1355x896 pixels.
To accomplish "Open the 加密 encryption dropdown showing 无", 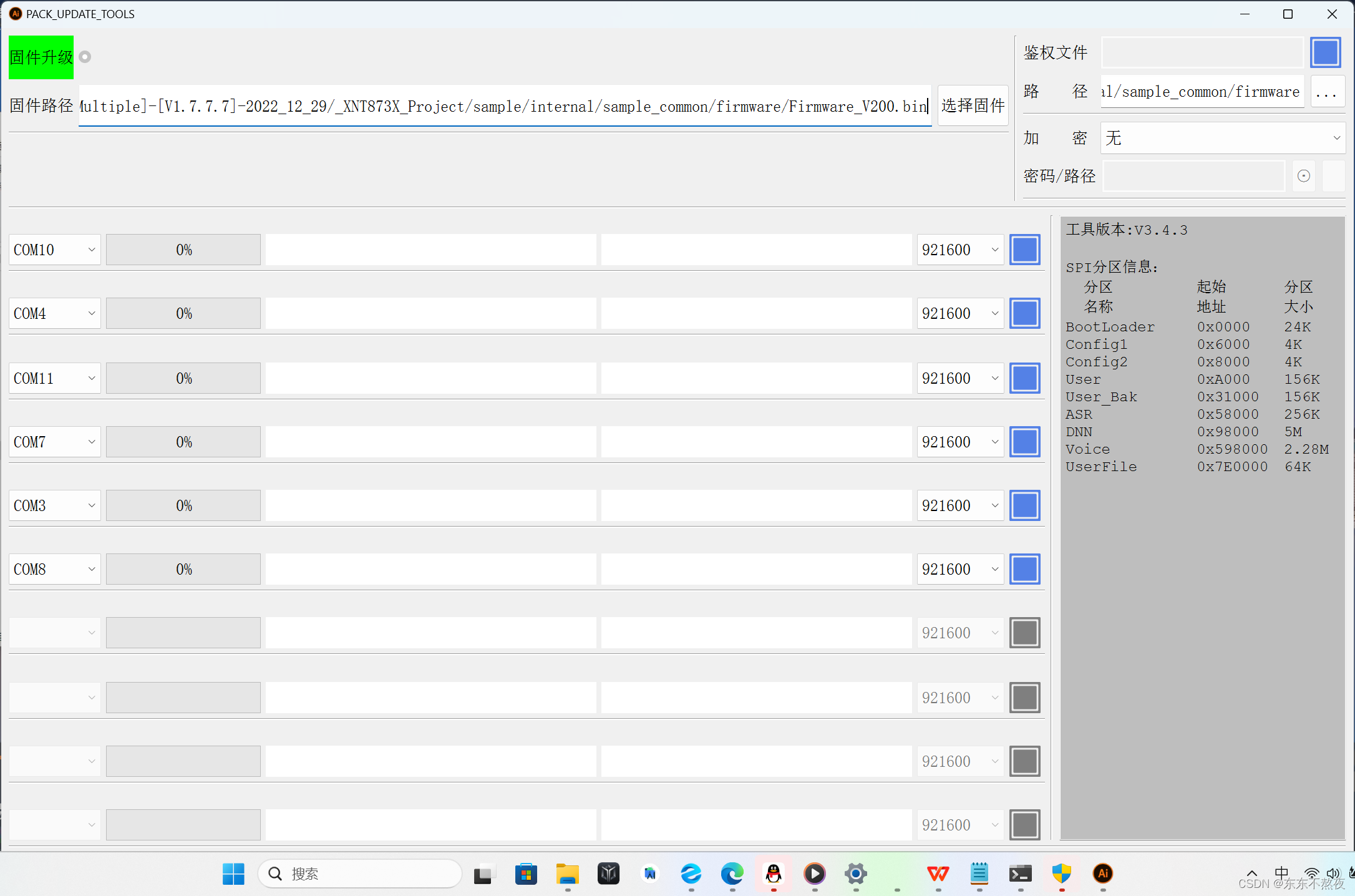I will pyautogui.click(x=1222, y=138).
